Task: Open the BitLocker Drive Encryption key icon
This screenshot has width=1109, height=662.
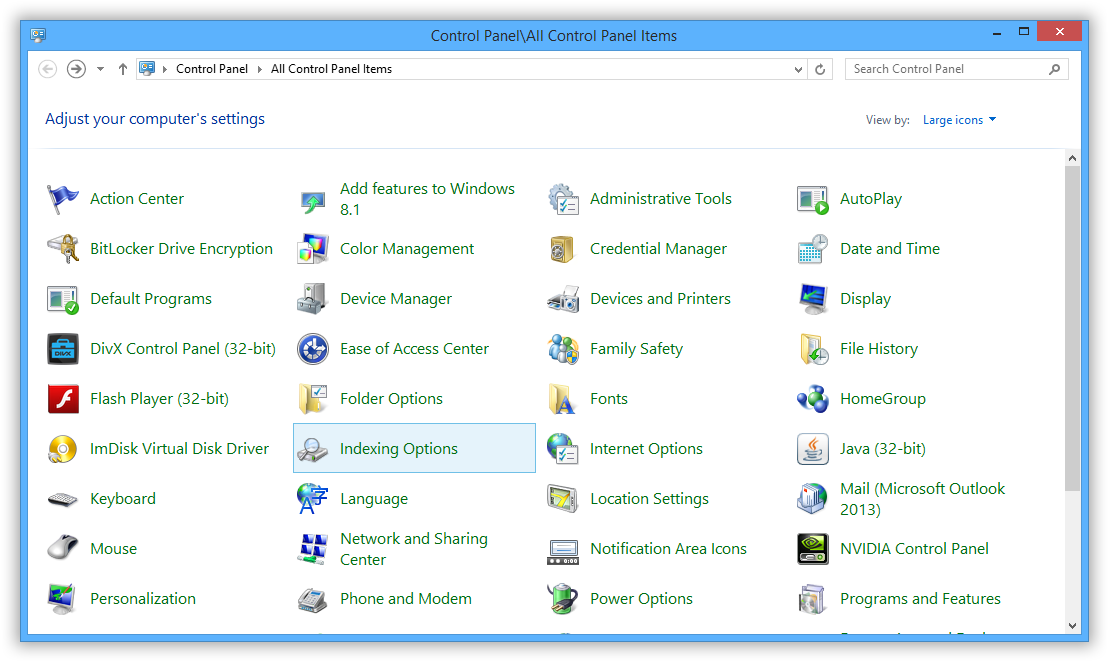Action: [63, 249]
